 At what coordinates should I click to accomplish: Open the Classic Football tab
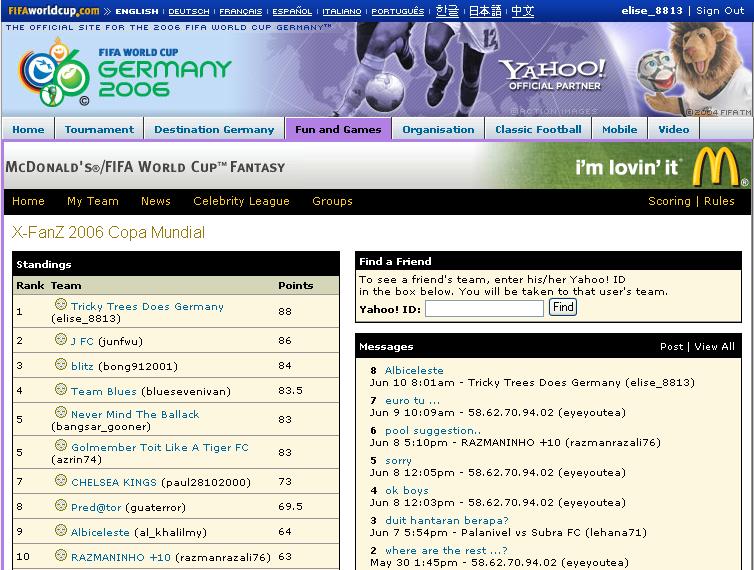(x=538, y=129)
